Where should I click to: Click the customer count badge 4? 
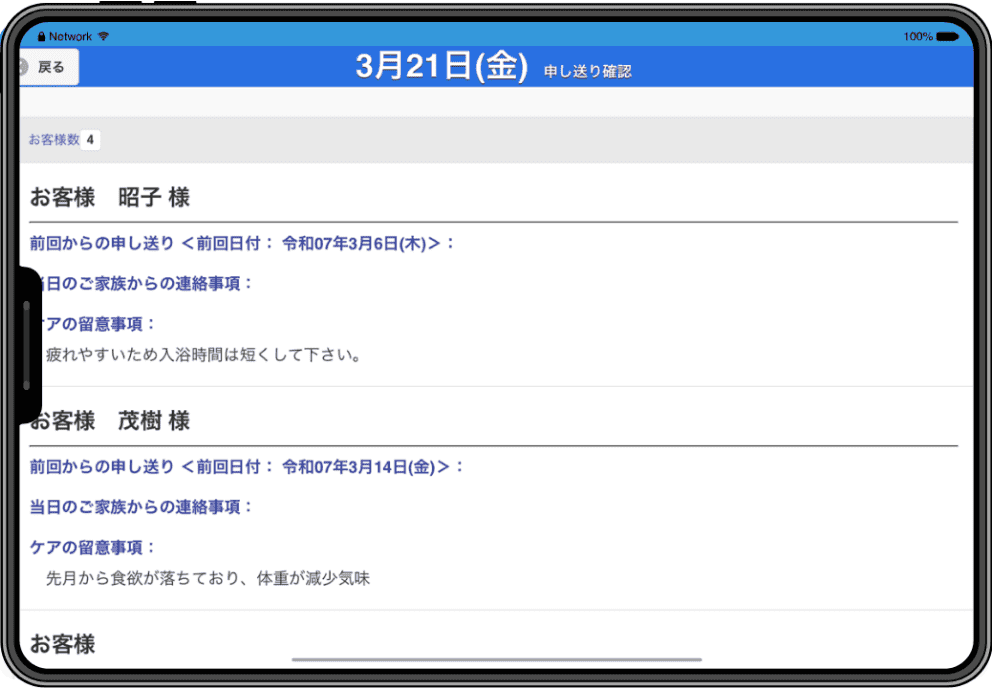[x=90, y=139]
